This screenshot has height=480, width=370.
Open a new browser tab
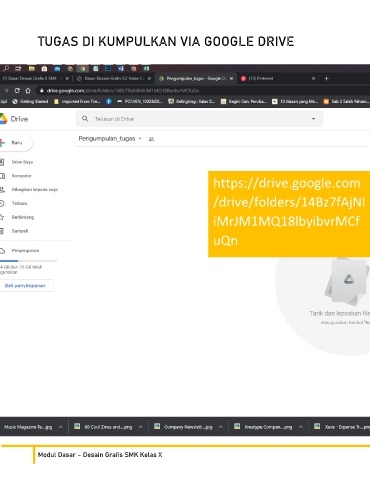click(327, 79)
